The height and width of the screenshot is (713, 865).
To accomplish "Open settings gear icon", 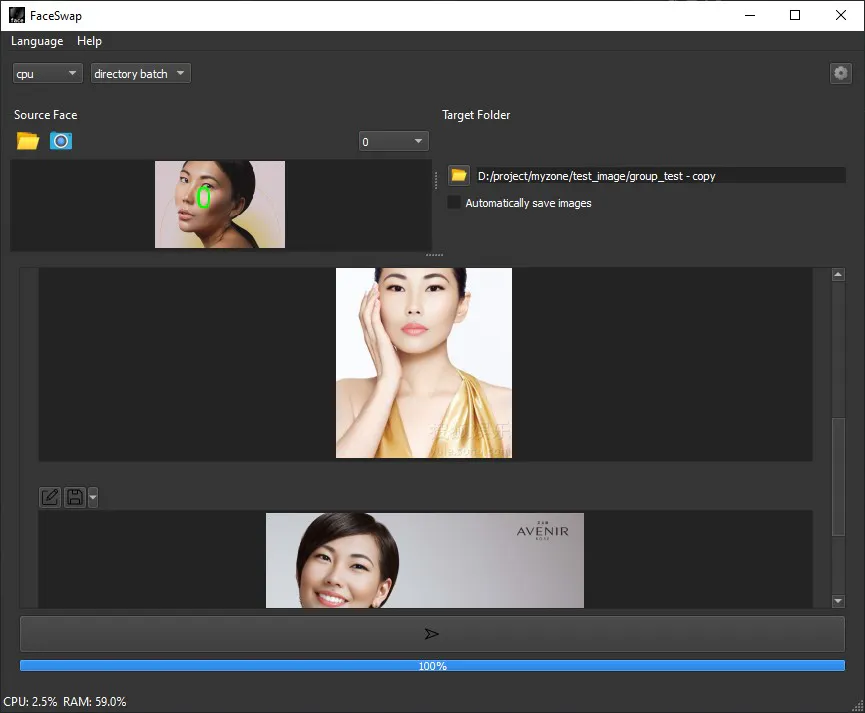I will [x=840, y=73].
